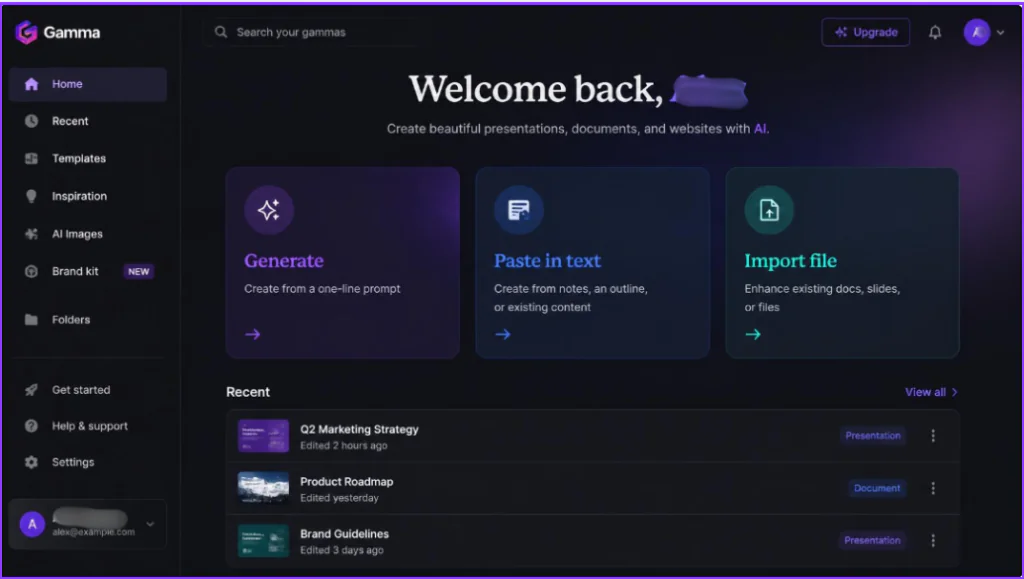Image resolution: width=1024 pixels, height=579 pixels.
Task: Expand the top-right account dropdown chevron
Action: [x=1000, y=33]
